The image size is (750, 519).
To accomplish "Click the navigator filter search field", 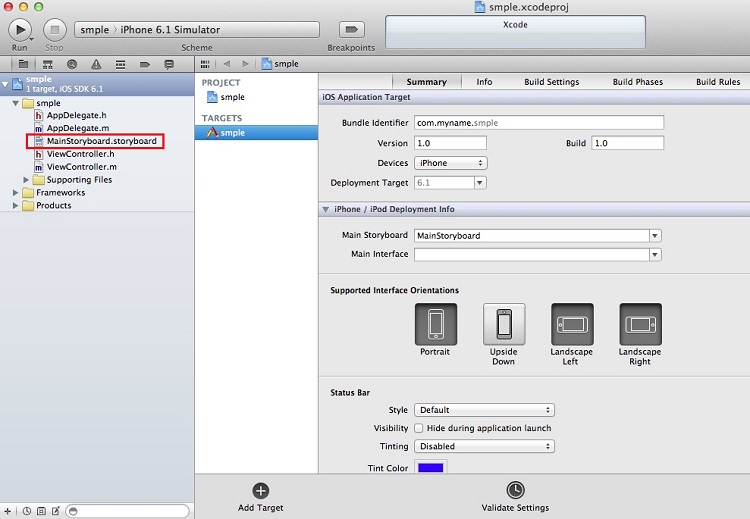I will coord(127,511).
